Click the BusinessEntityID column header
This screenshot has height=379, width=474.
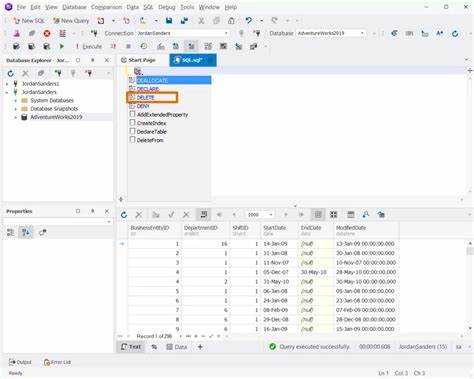[x=154, y=230]
